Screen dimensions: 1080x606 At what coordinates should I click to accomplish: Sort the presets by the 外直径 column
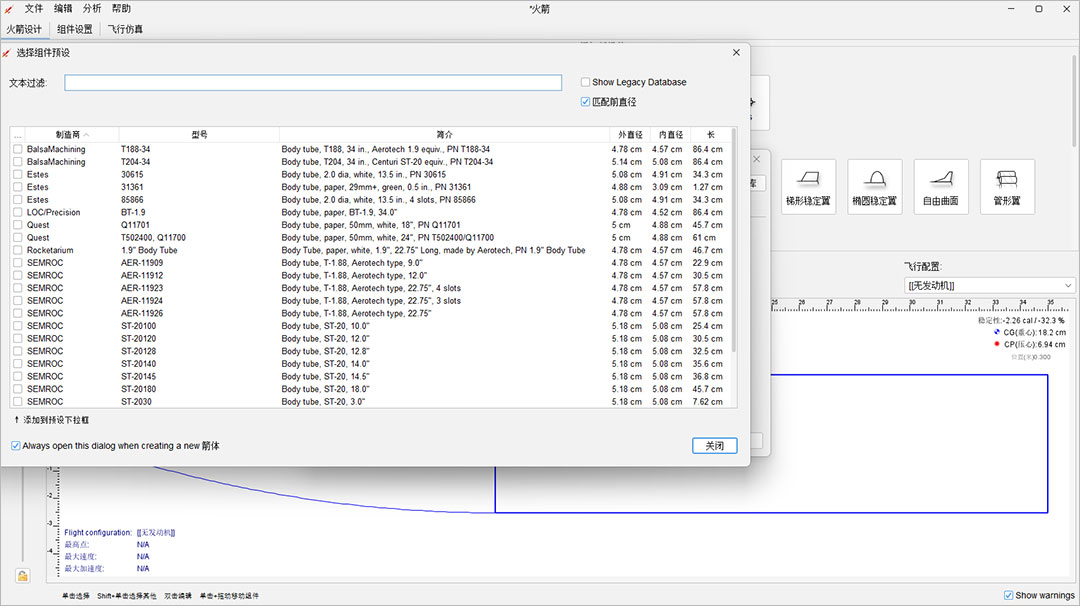tap(629, 134)
